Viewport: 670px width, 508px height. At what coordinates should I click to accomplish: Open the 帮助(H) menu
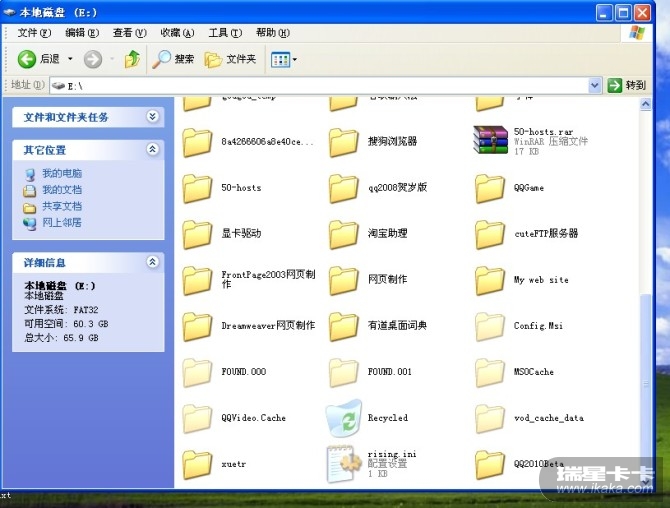click(x=273, y=33)
